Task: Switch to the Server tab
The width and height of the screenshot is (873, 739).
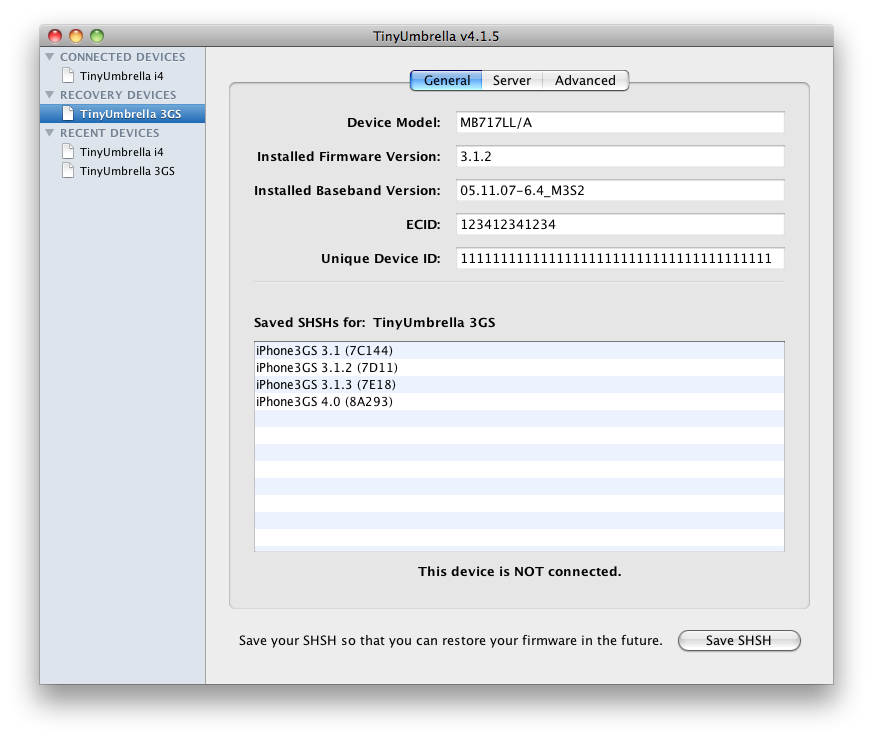Action: 512,80
